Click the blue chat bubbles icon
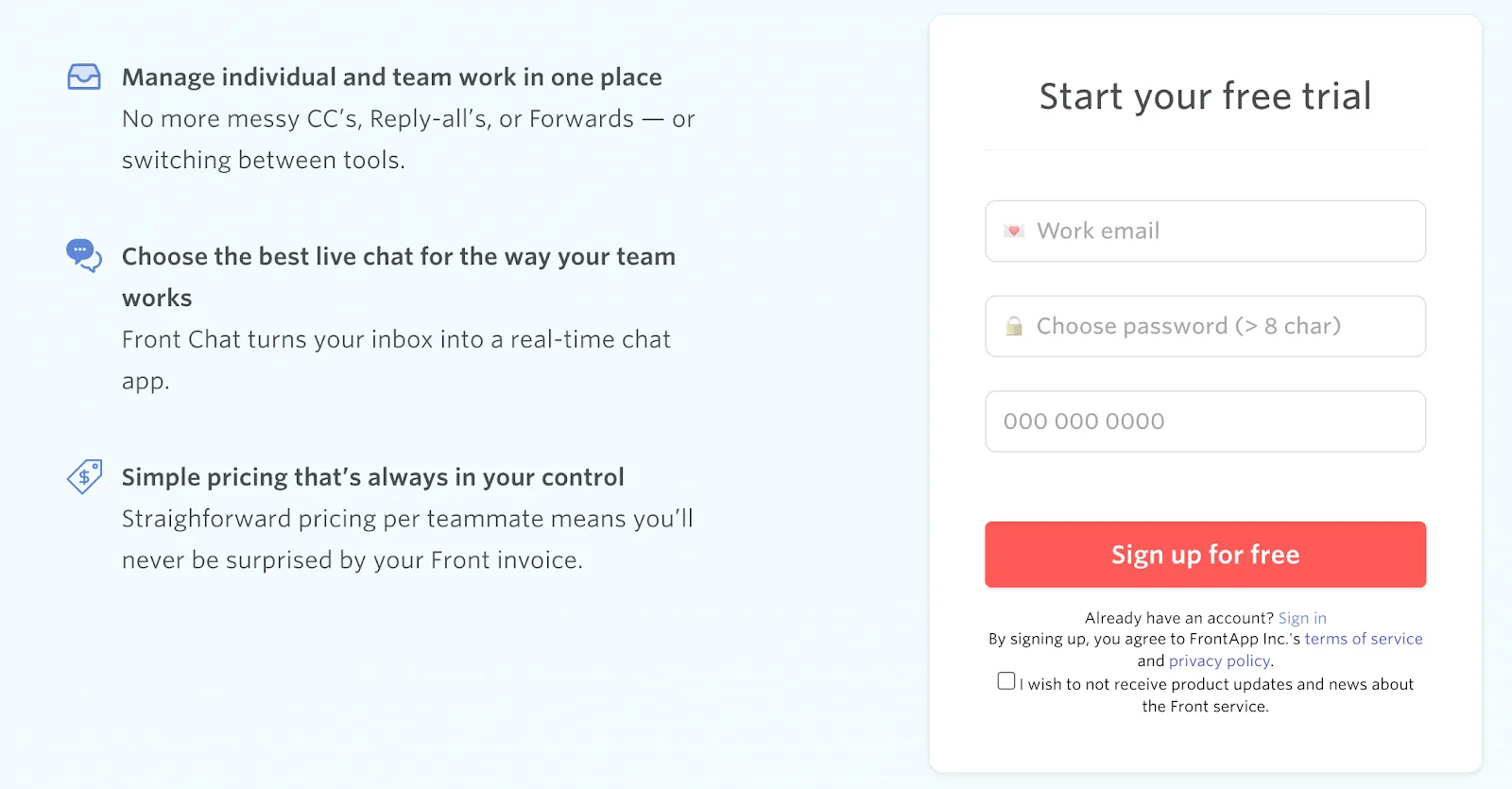Viewport: 1512px width, 789px height. coord(83,255)
